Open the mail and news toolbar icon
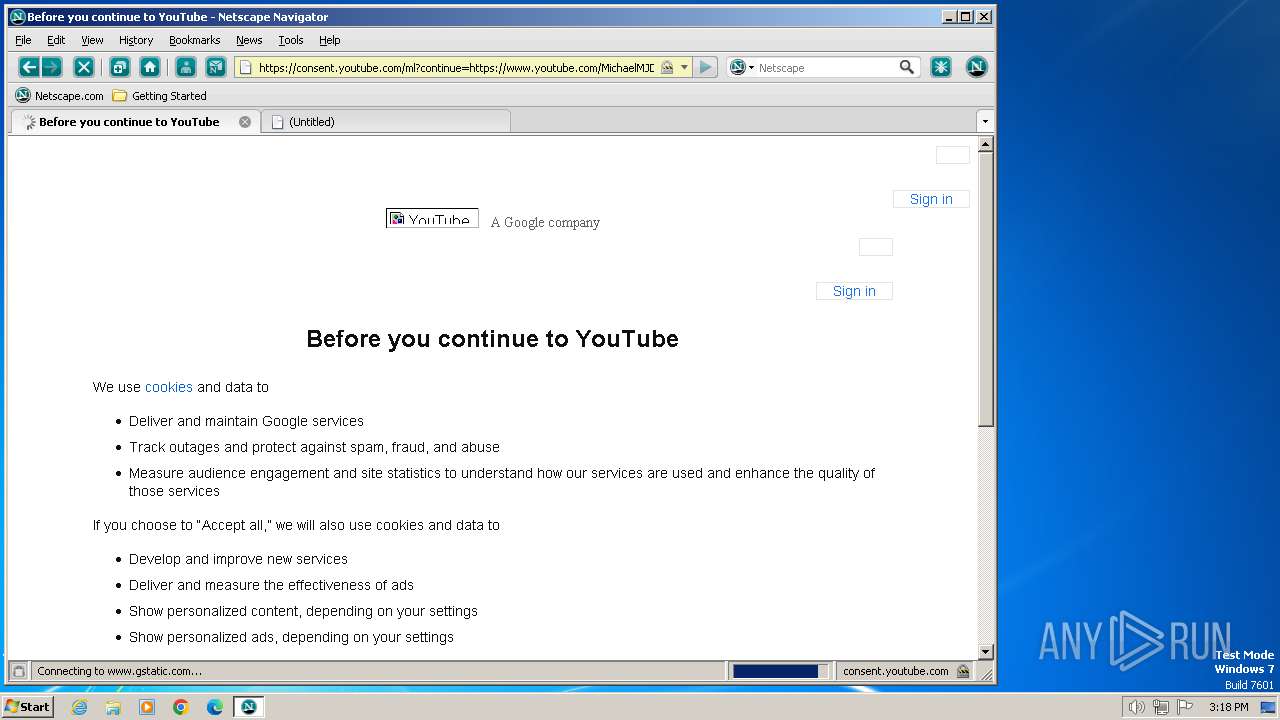This screenshot has height=720, width=1280. [x=216, y=67]
